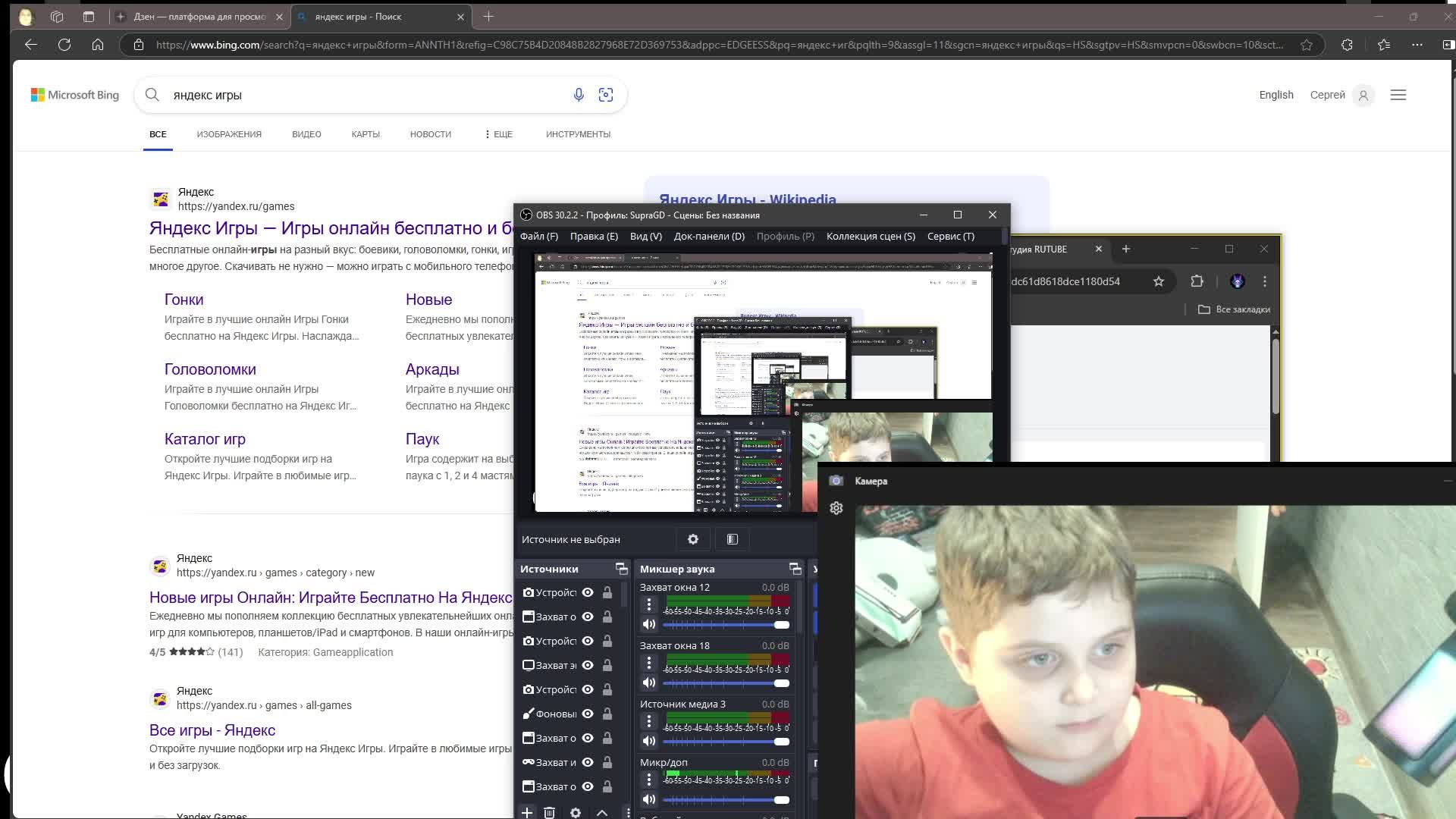Adjust Захват окна 12 volume slider

[x=726, y=625]
